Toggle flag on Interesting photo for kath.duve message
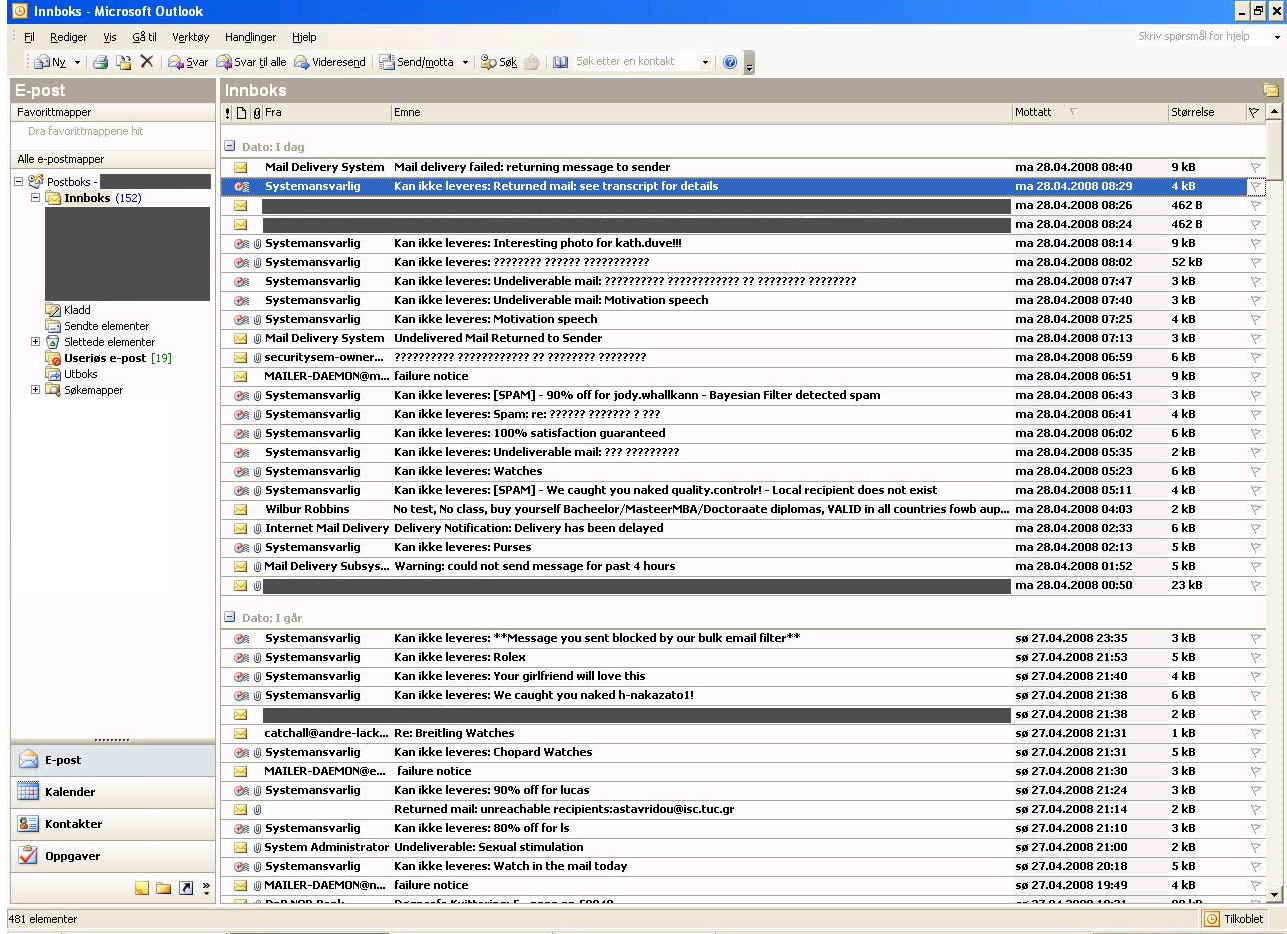Viewport: 1287px width, 934px height. click(x=1256, y=243)
